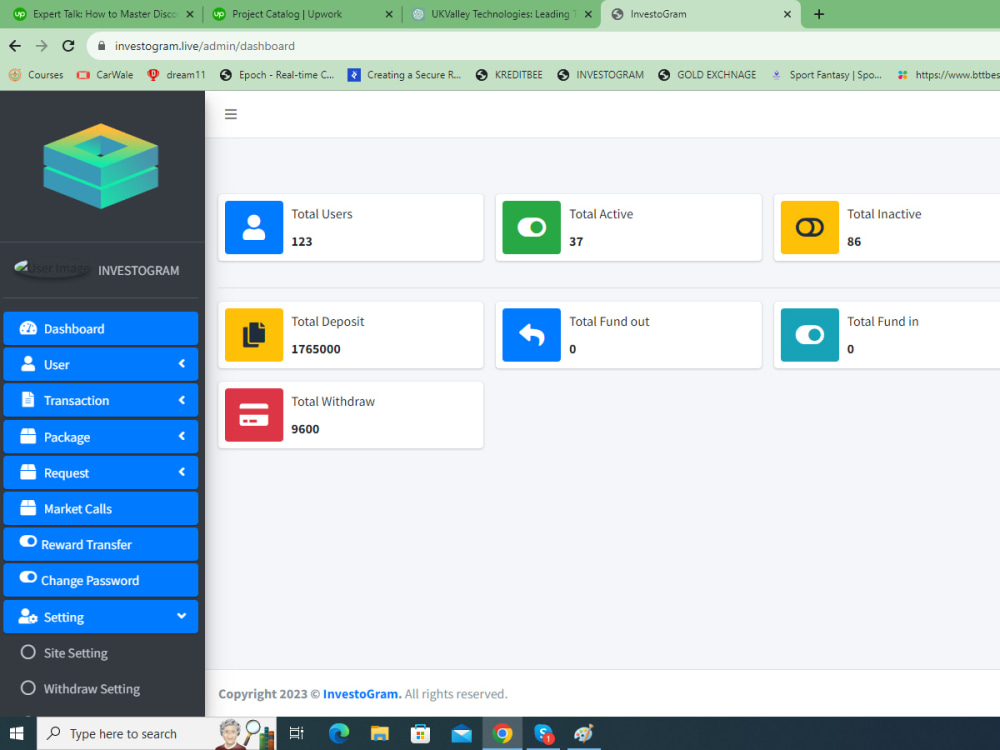This screenshot has height=750, width=1000.
Task: Collapse the Setting sidebar menu
Action: [100, 616]
